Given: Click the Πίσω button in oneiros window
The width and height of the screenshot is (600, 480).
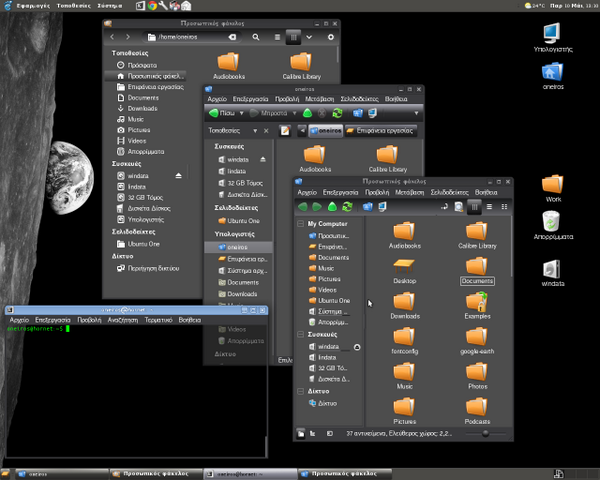Looking at the screenshot, I should (x=222, y=113).
